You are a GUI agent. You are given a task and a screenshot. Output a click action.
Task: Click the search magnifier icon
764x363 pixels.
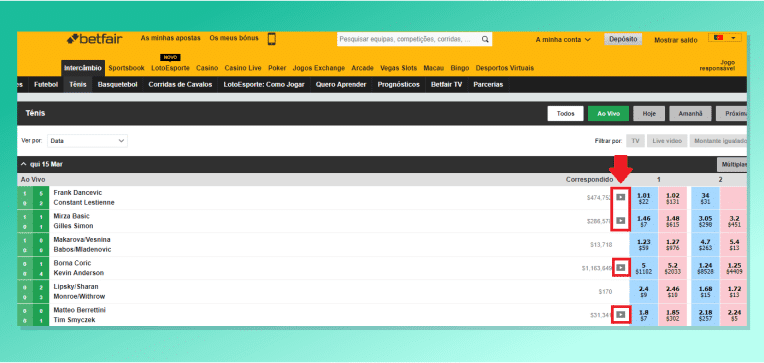click(x=485, y=39)
